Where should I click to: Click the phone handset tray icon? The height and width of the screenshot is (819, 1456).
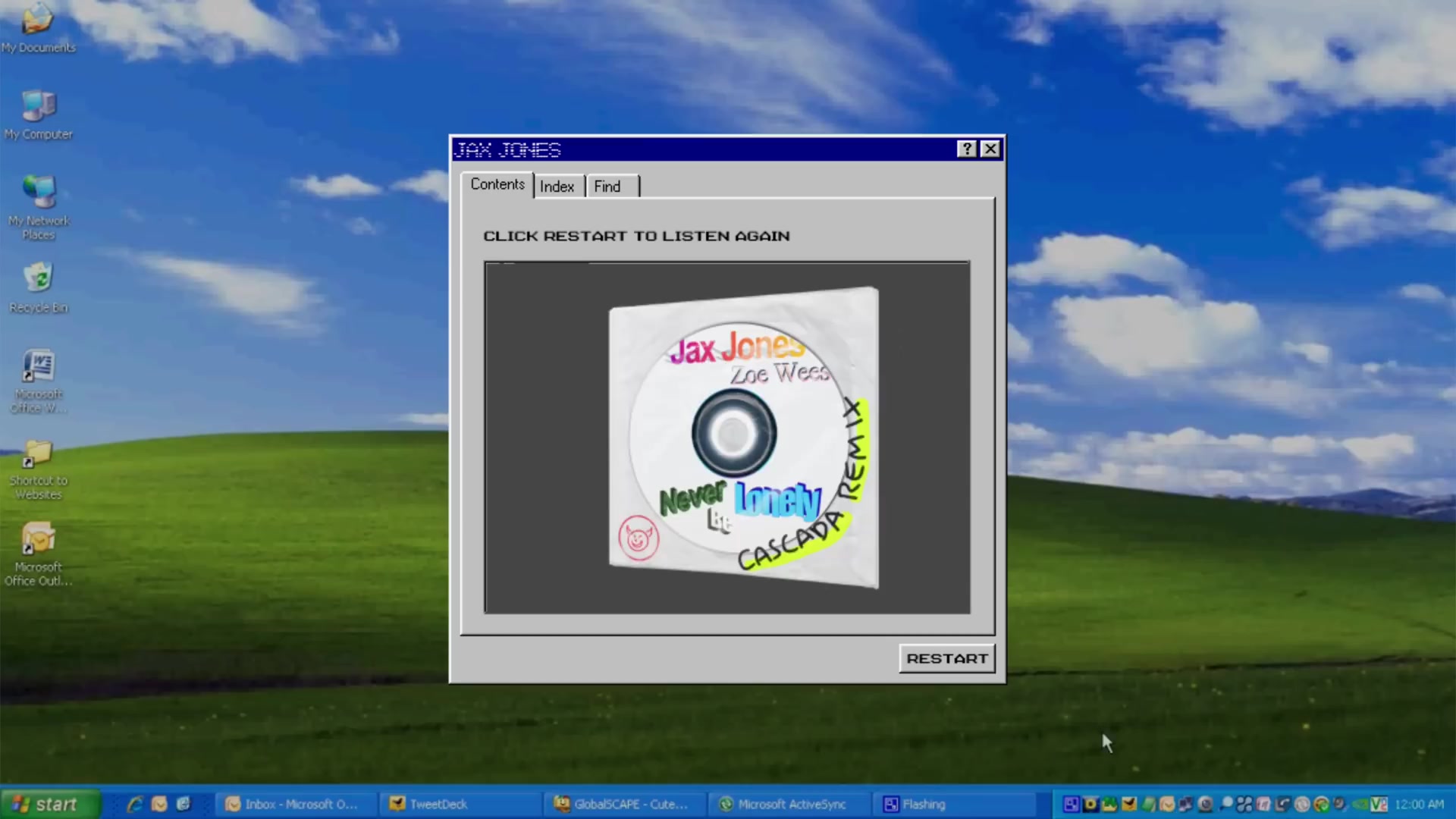1283,804
